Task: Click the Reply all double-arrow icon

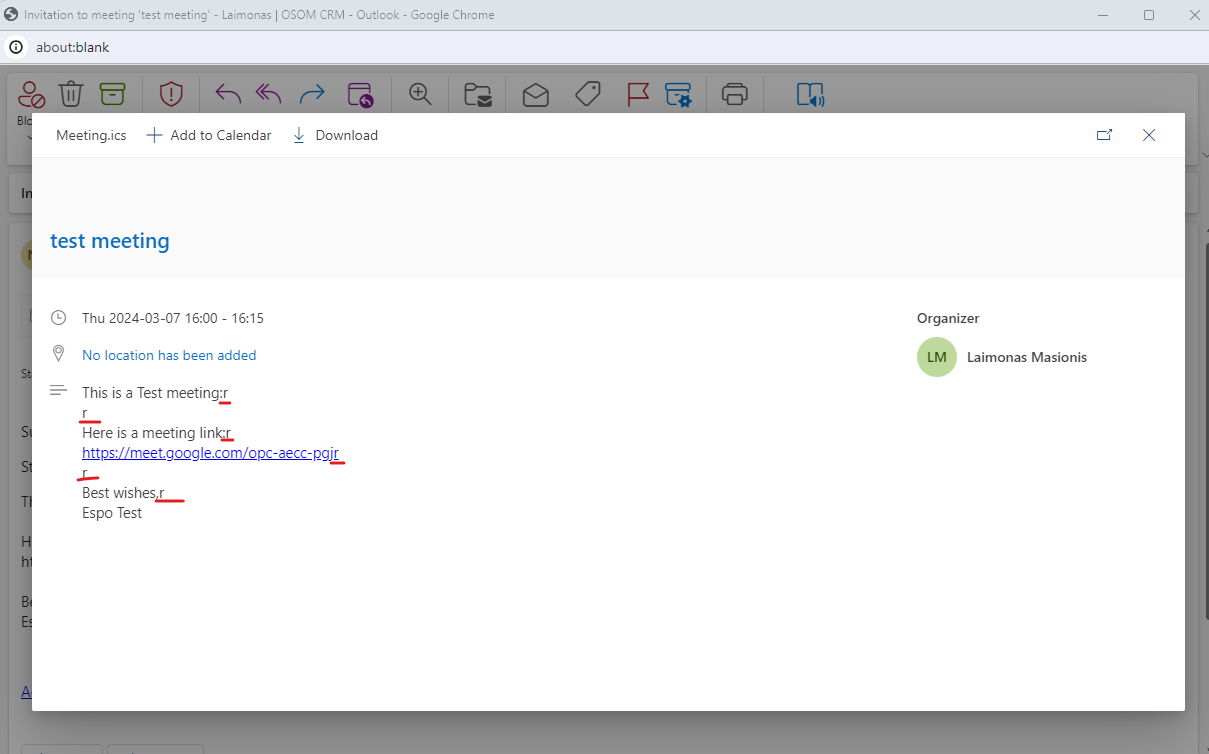Action: tap(269, 94)
